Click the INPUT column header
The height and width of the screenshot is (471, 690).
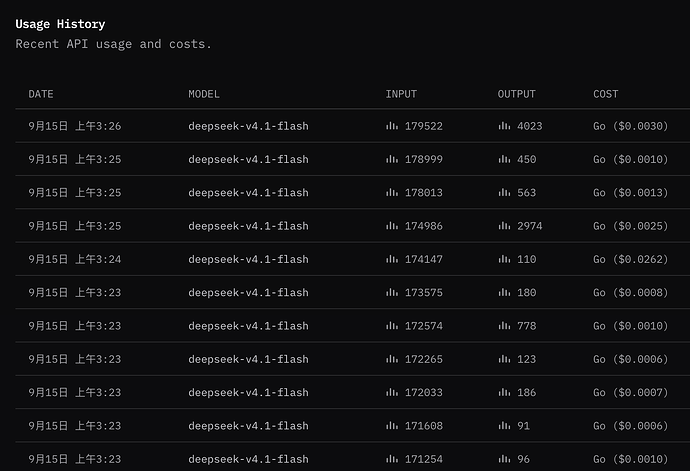pyautogui.click(x=401, y=94)
